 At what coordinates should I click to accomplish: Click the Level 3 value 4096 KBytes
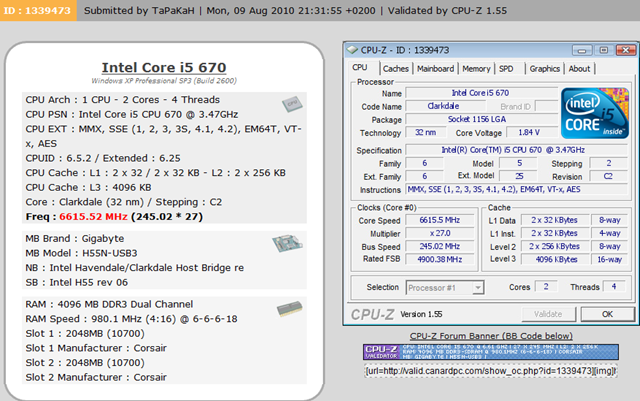pyautogui.click(x=554, y=259)
